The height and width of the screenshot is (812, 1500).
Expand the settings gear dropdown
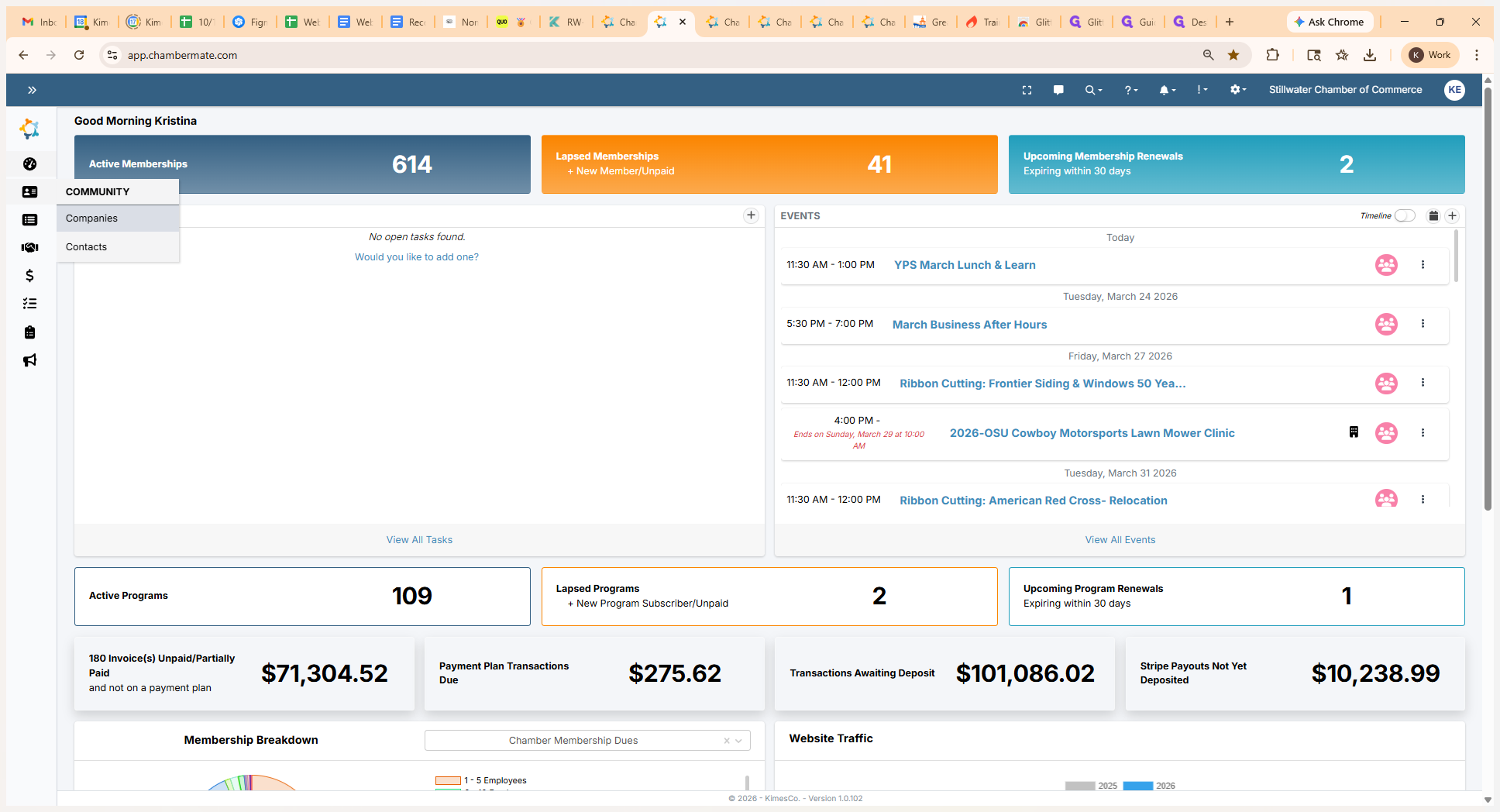[1237, 90]
